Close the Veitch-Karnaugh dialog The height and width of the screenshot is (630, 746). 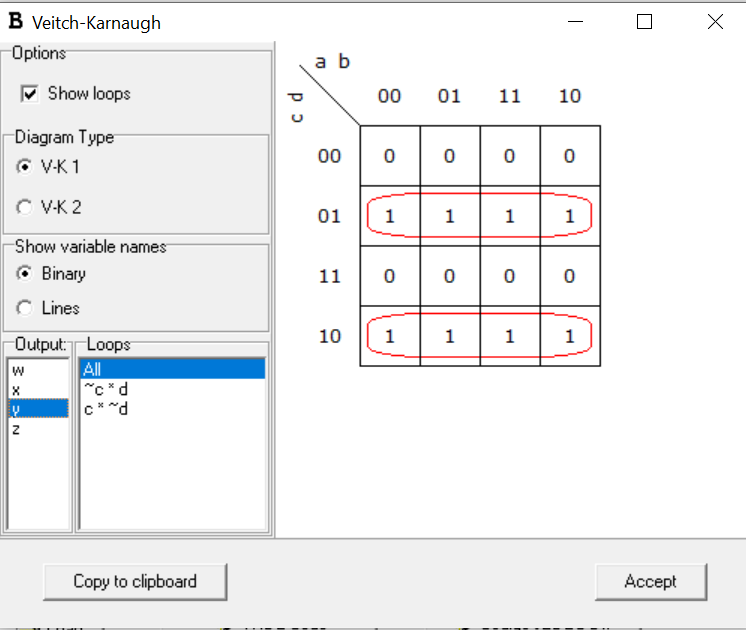pyautogui.click(x=715, y=22)
